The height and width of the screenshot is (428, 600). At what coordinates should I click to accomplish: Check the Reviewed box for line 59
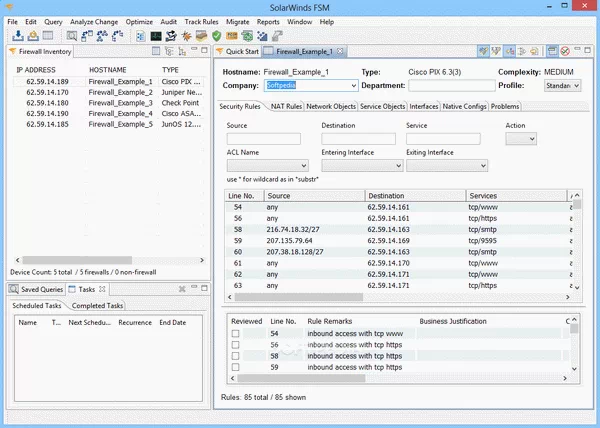click(235, 367)
